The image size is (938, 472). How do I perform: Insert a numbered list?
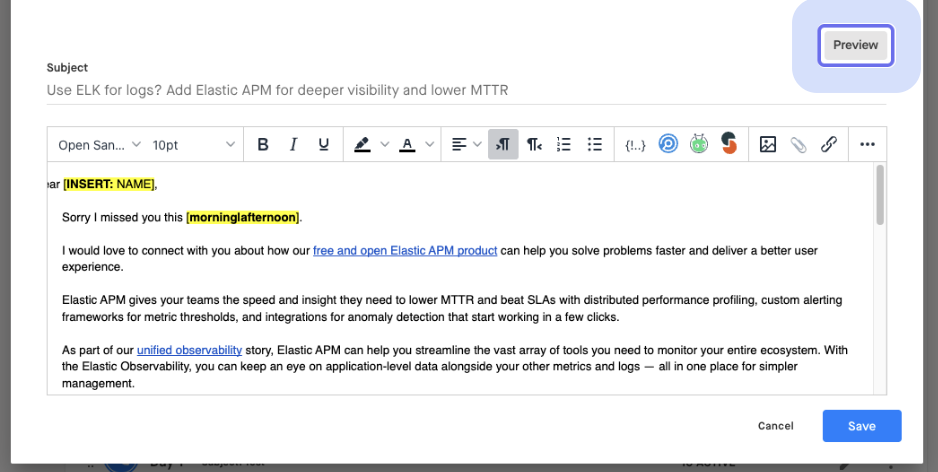click(x=564, y=145)
